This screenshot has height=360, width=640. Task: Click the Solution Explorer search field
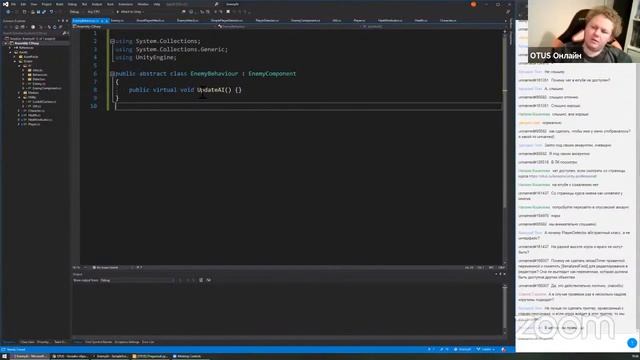pyautogui.click(x=33, y=33)
